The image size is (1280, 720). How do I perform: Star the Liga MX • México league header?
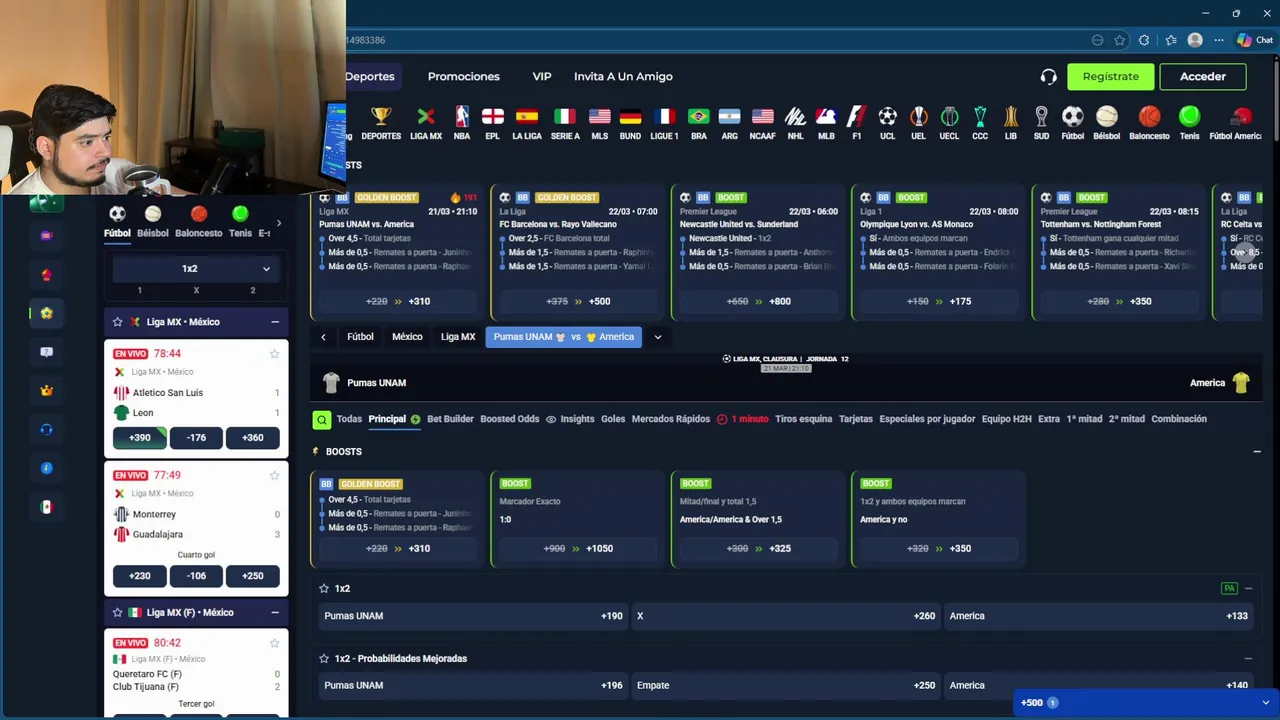117,322
